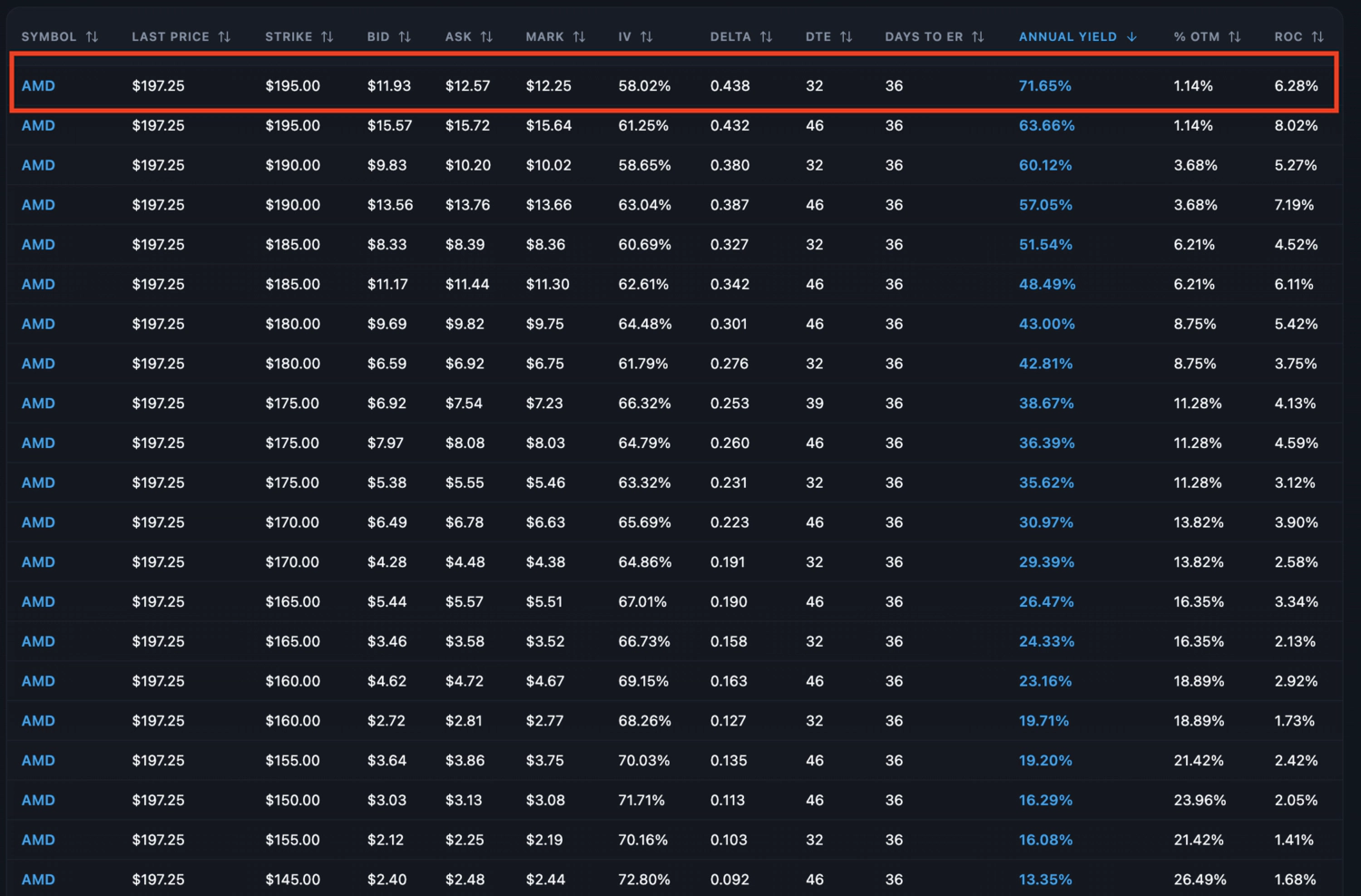Select the 51.54% annual yield value
The height and width of the screenshot is (896, 1361).
coord(1045,245)
